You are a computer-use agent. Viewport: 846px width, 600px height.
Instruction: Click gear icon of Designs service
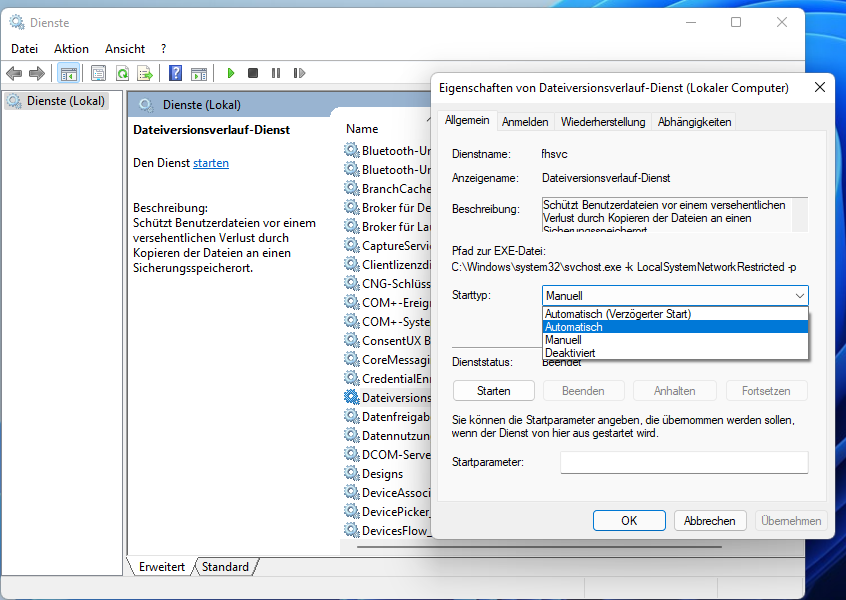(x=352, y=473)
